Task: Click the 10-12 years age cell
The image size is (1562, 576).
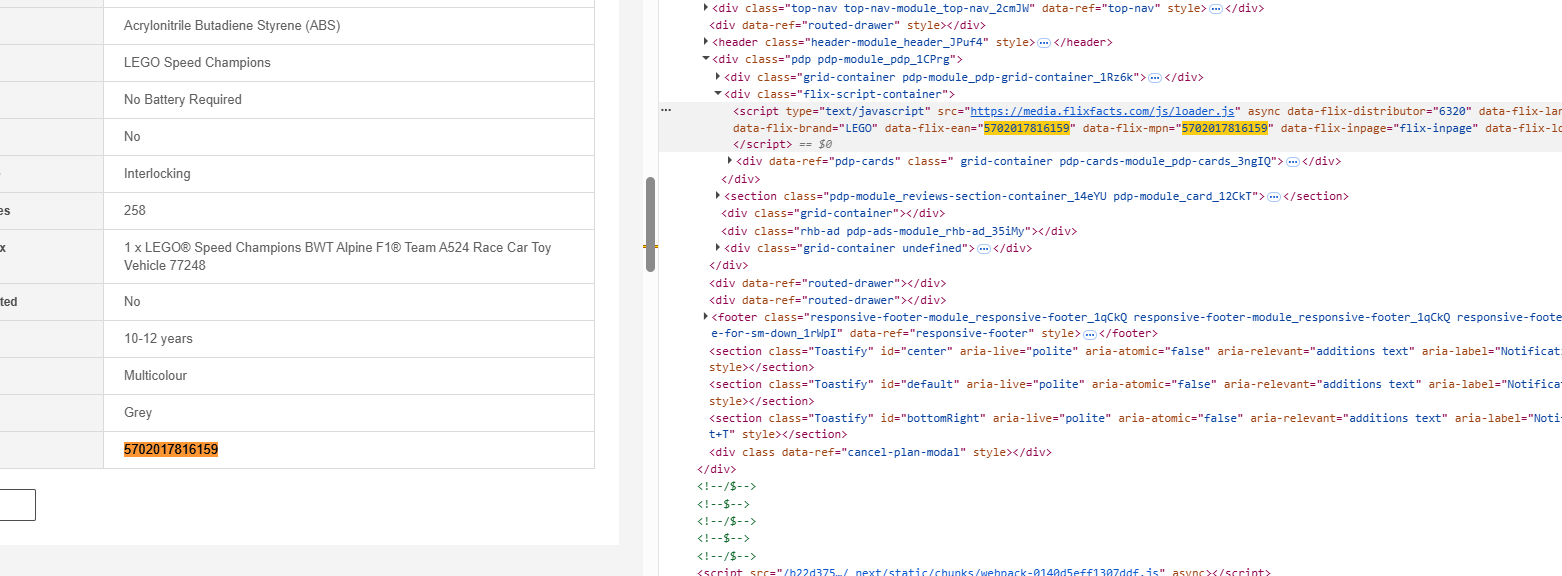Action: point(349,339)
